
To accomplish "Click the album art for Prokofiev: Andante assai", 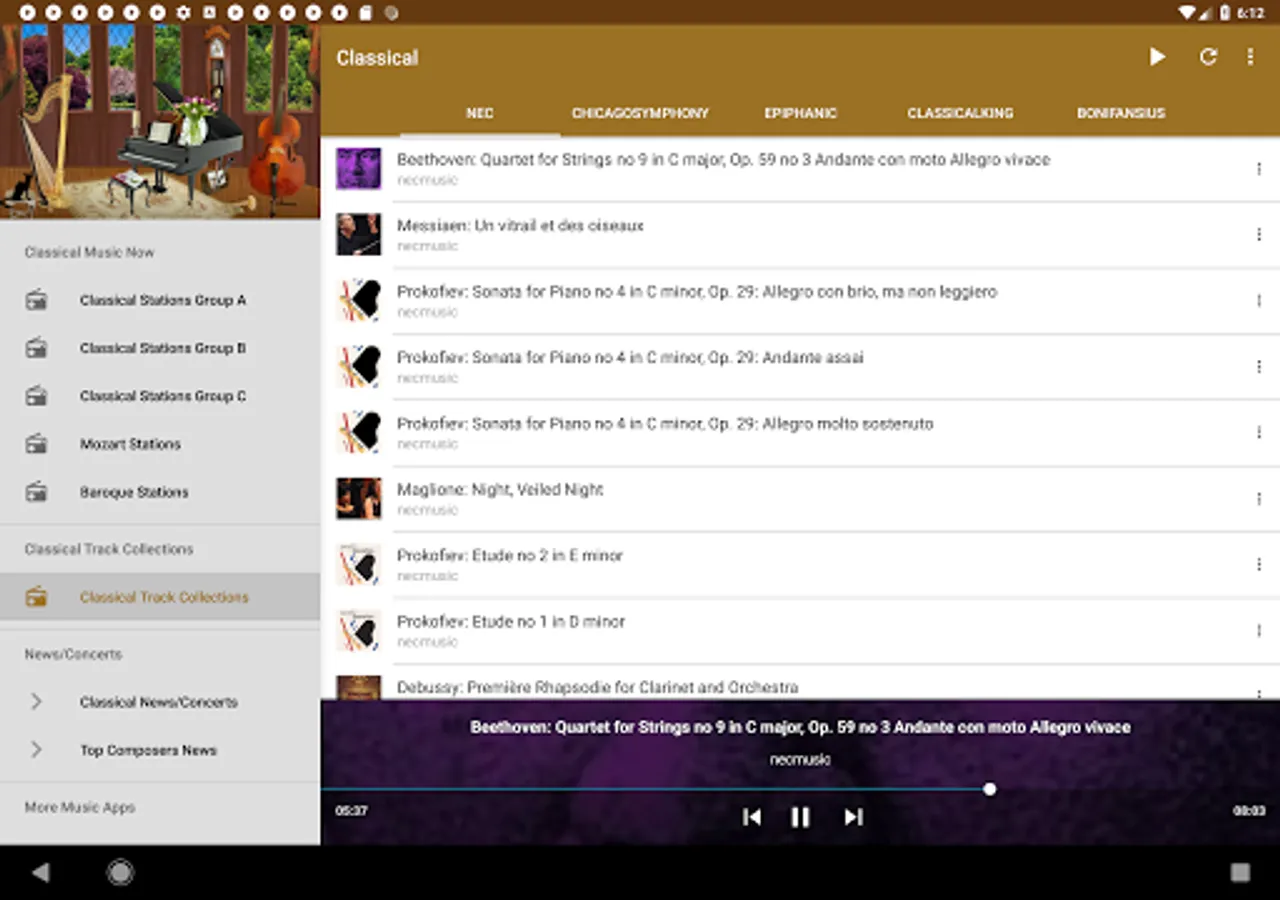I will point(358,367).
